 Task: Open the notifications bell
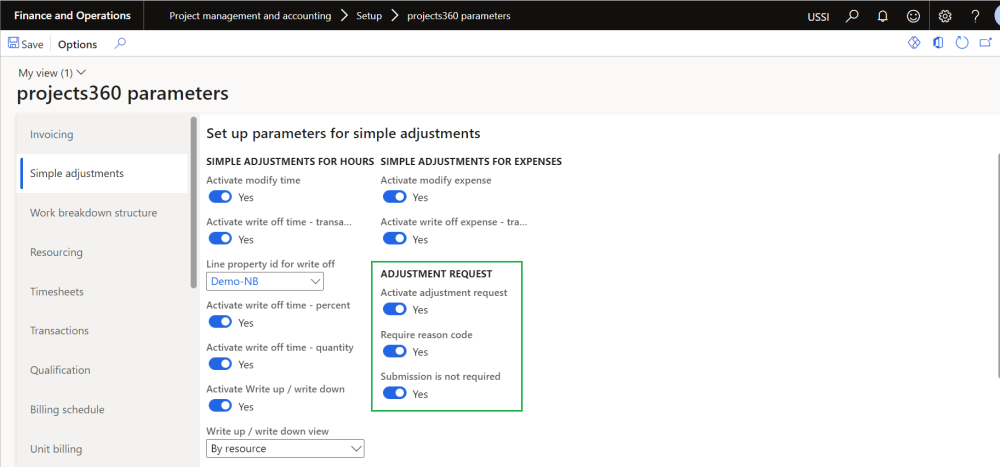tap(883, 16)
